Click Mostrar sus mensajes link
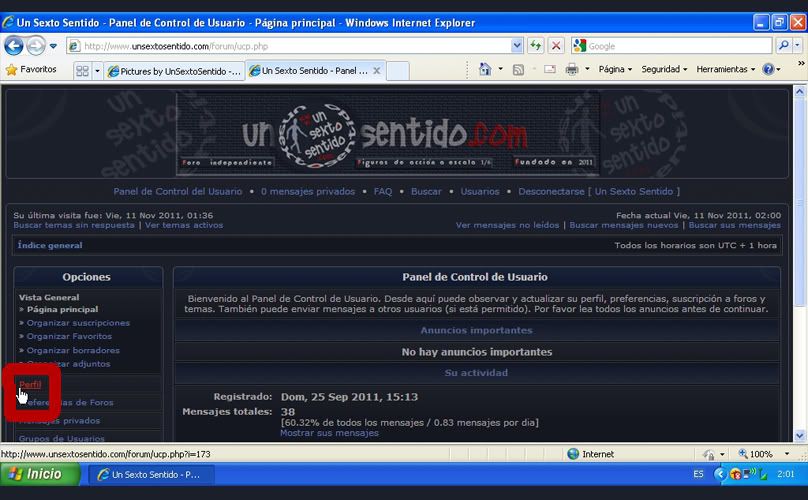Screen dimensions: 808x500 [x=329, y=433]
